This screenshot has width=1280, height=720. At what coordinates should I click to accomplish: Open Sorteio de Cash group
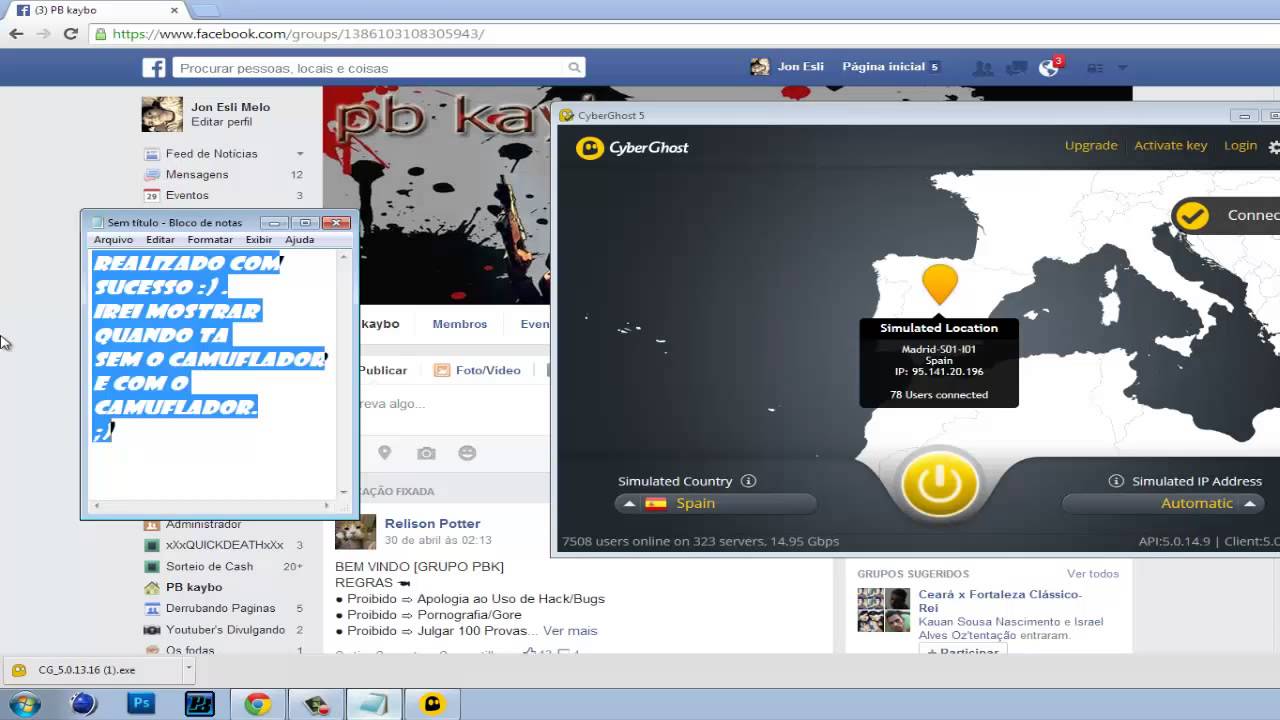click(x=209, y=567)
